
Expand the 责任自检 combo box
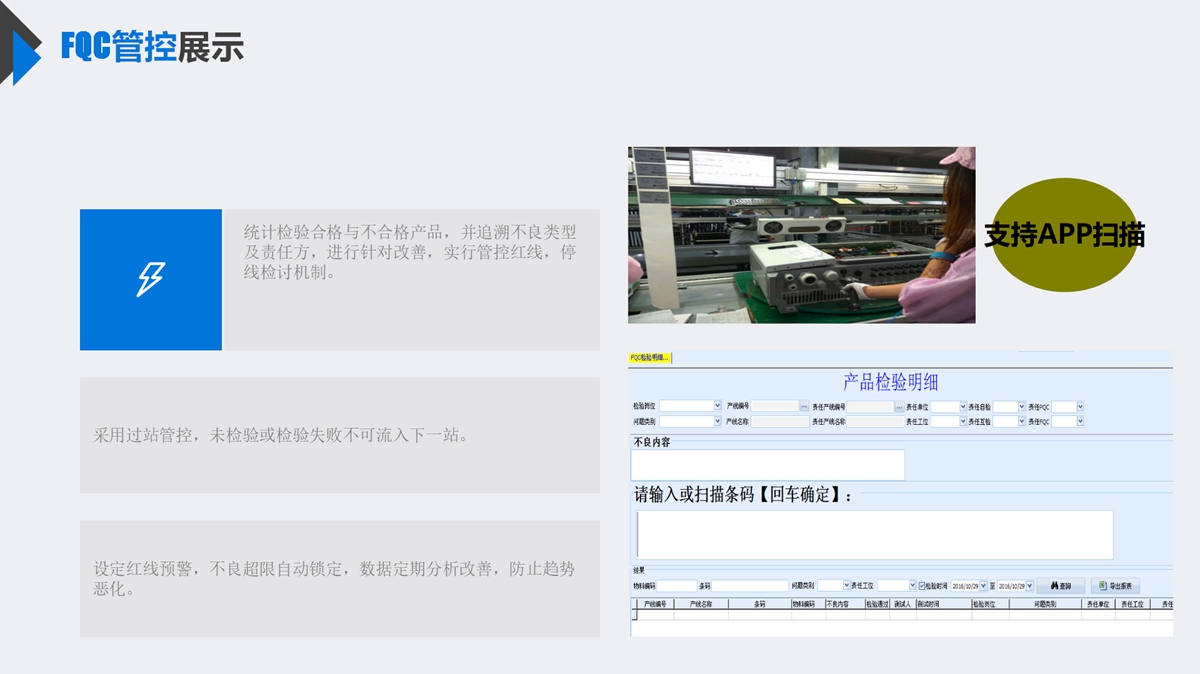click(x=1021, y=407)
